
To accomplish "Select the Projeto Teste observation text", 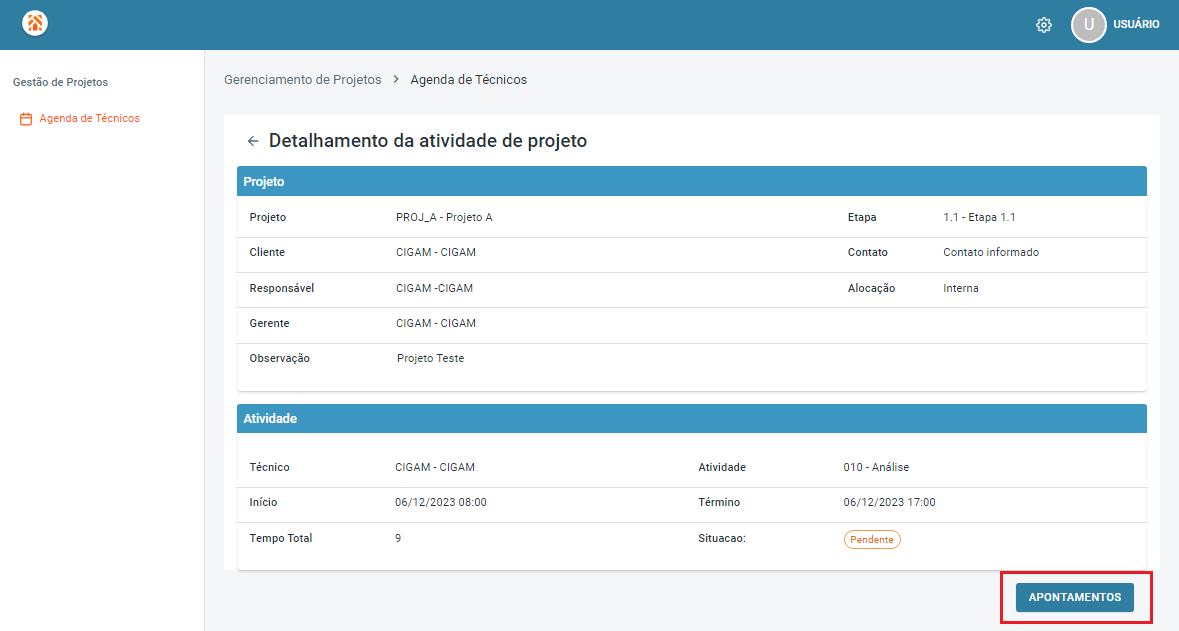I will pos(430,359).
